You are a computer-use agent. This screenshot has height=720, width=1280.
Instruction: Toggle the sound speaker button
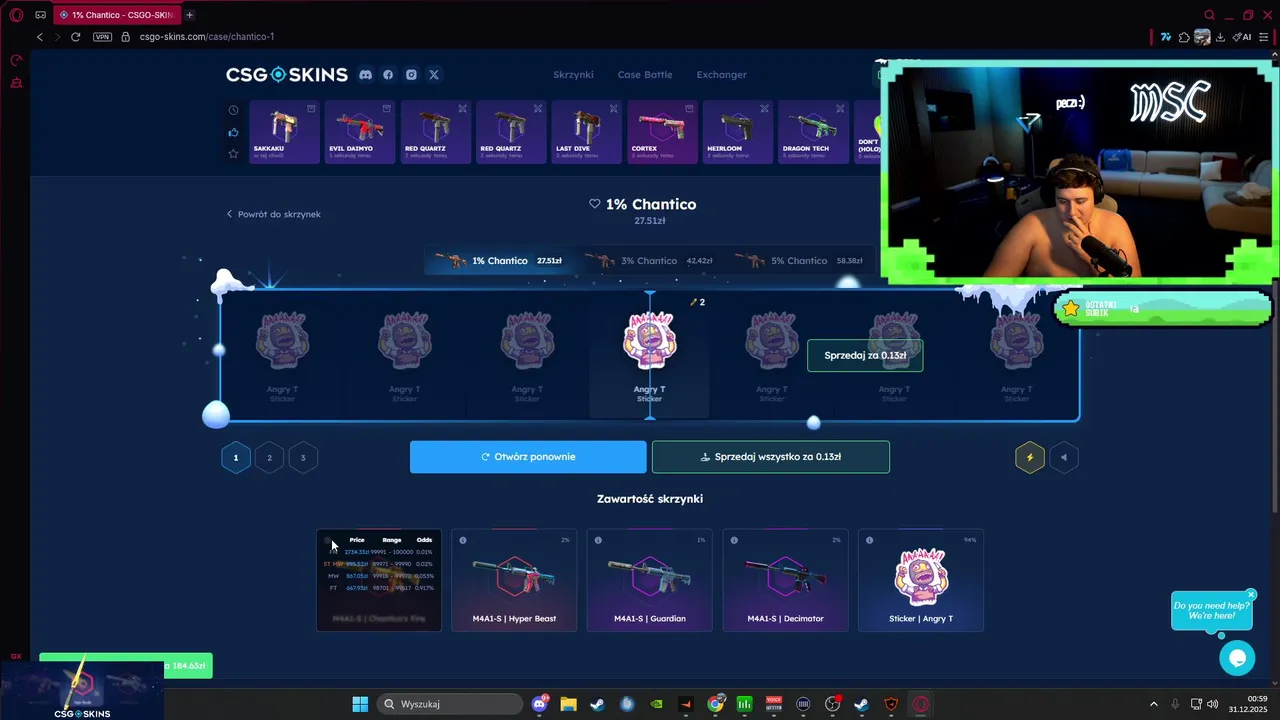coord(1064,458)
